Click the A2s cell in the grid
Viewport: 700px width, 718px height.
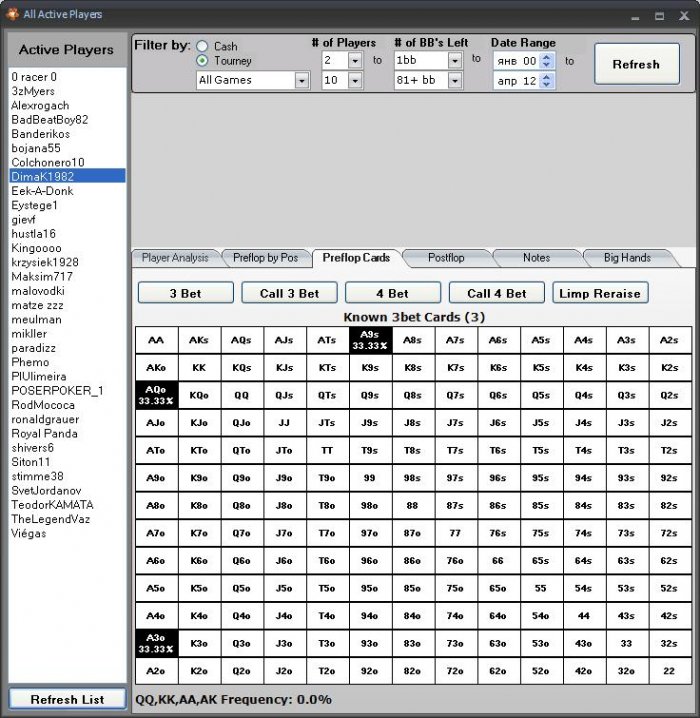pos(669,340)
